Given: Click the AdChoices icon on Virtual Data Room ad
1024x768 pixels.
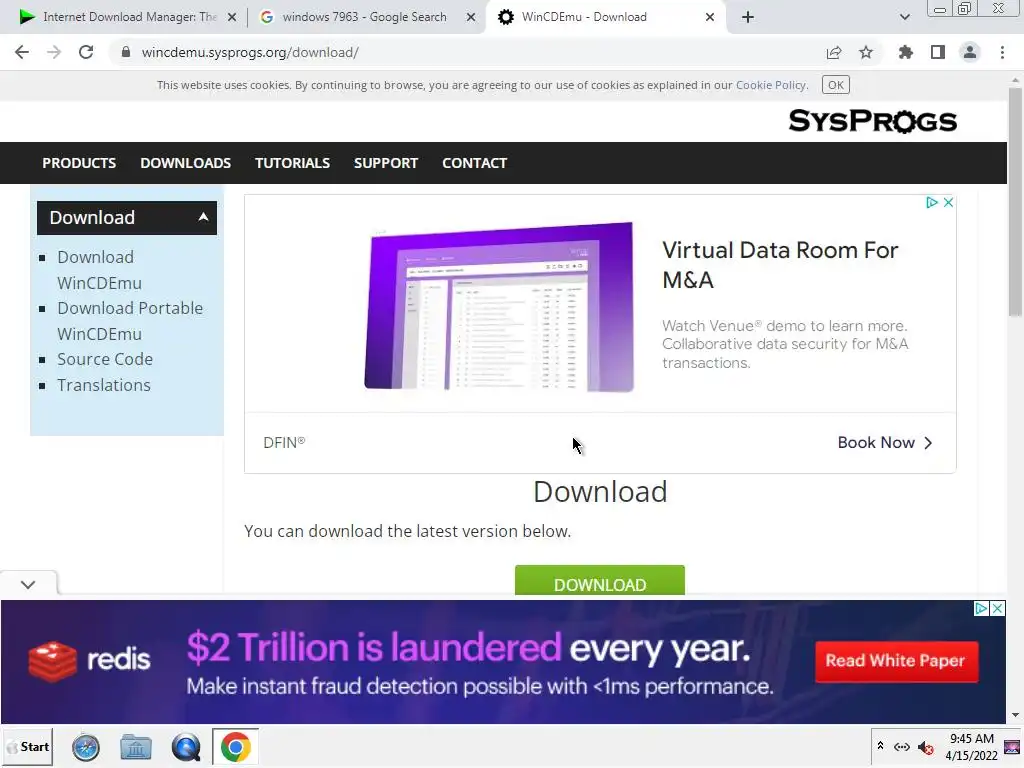Looking at the screenshot, I should click(932, 202).
